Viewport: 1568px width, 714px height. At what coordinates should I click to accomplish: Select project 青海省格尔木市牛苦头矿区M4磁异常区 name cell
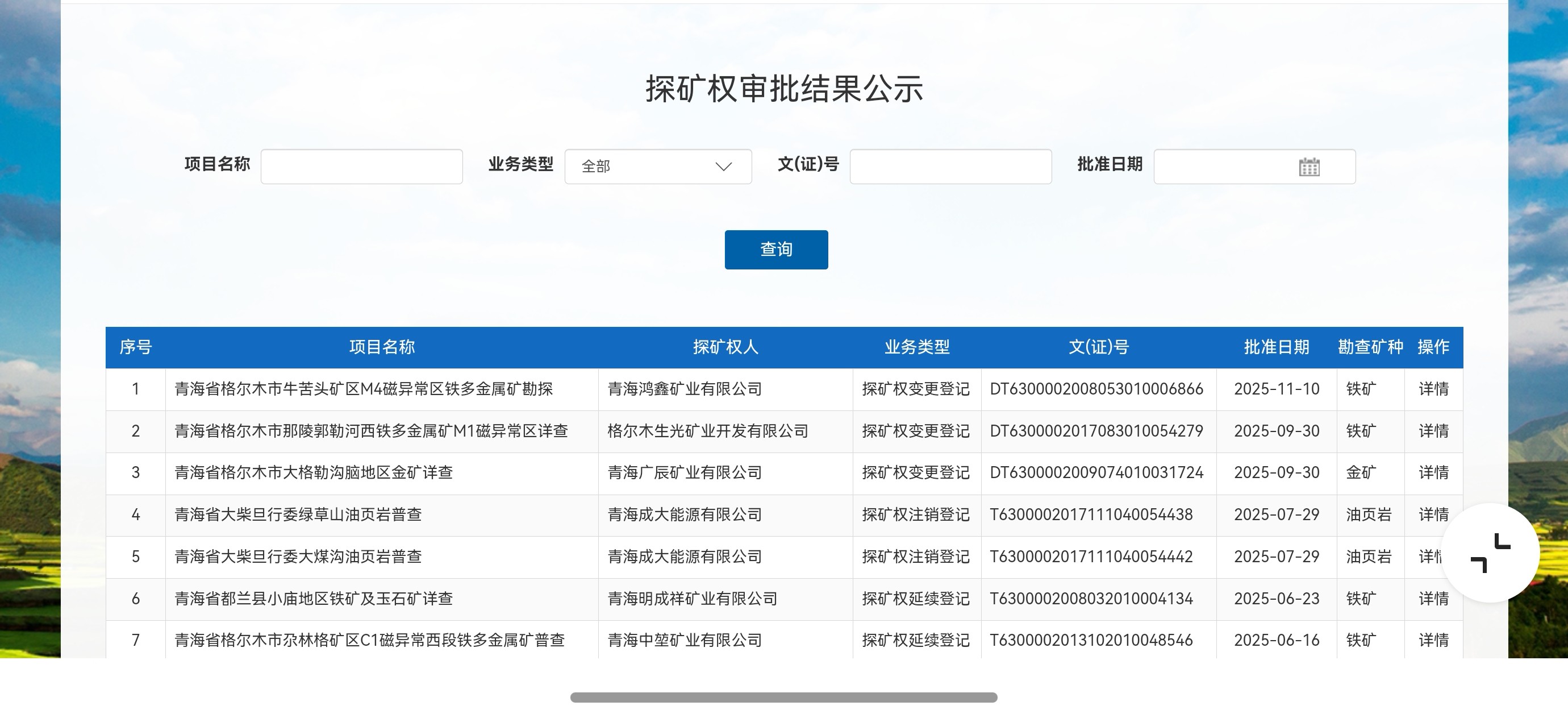click(364, 389)
